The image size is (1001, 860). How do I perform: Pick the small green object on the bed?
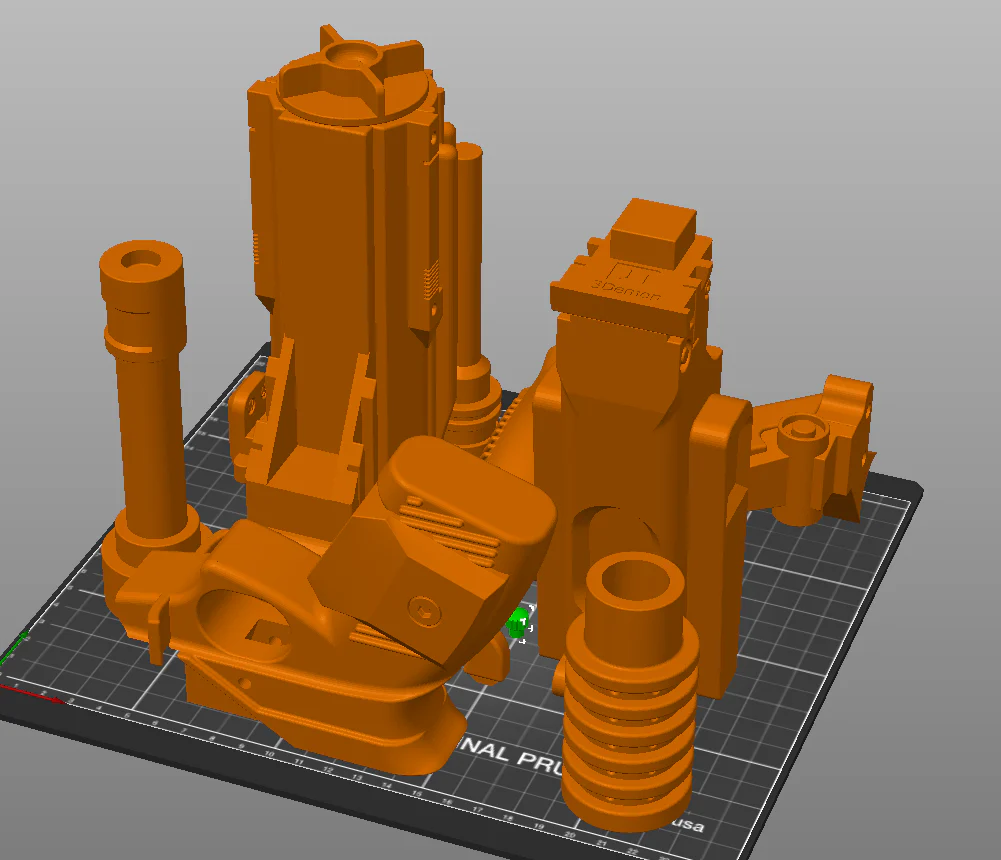tap(519, 622)
